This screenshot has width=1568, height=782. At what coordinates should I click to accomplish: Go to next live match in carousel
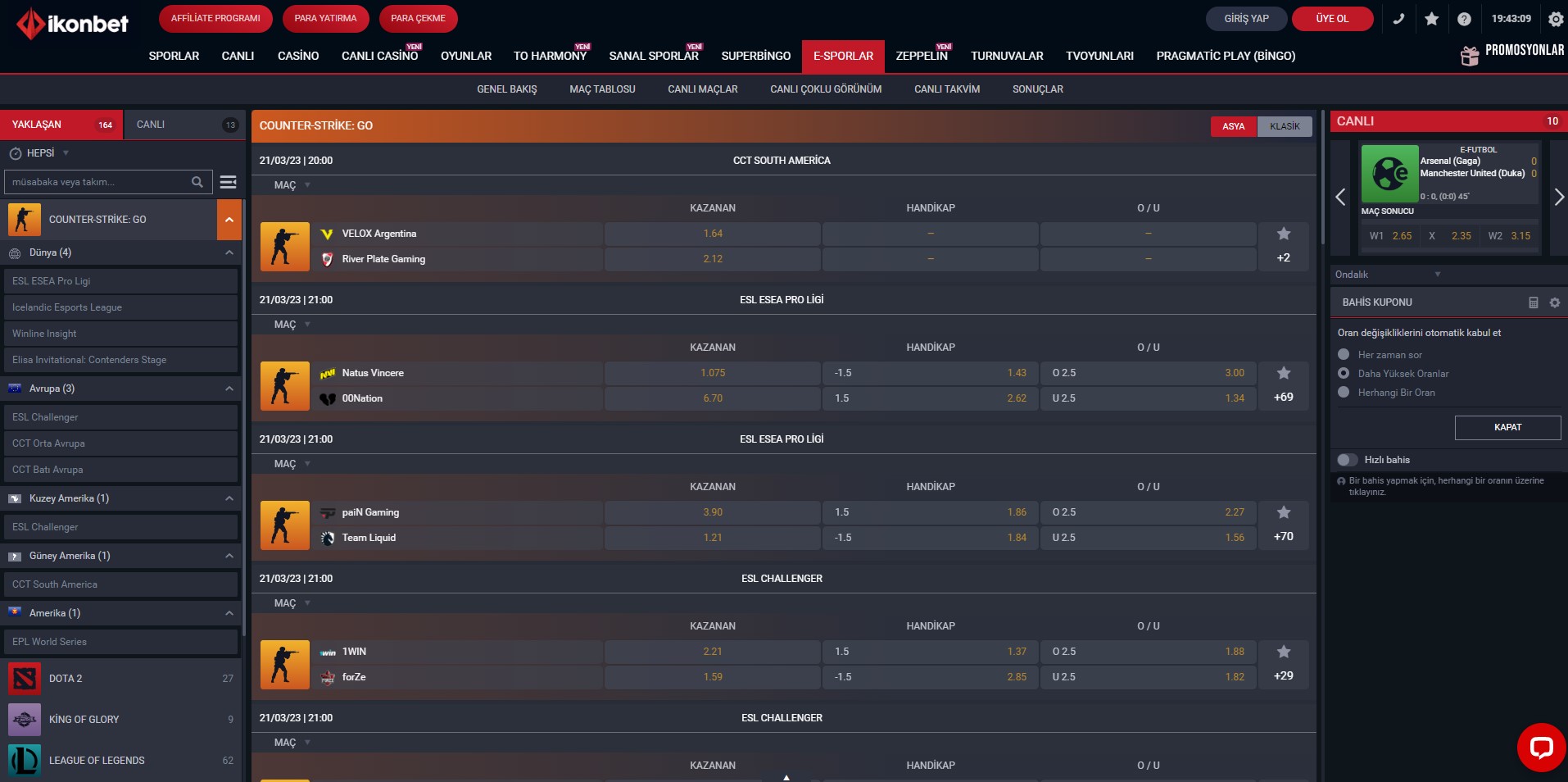click(x=1558, y=197)
